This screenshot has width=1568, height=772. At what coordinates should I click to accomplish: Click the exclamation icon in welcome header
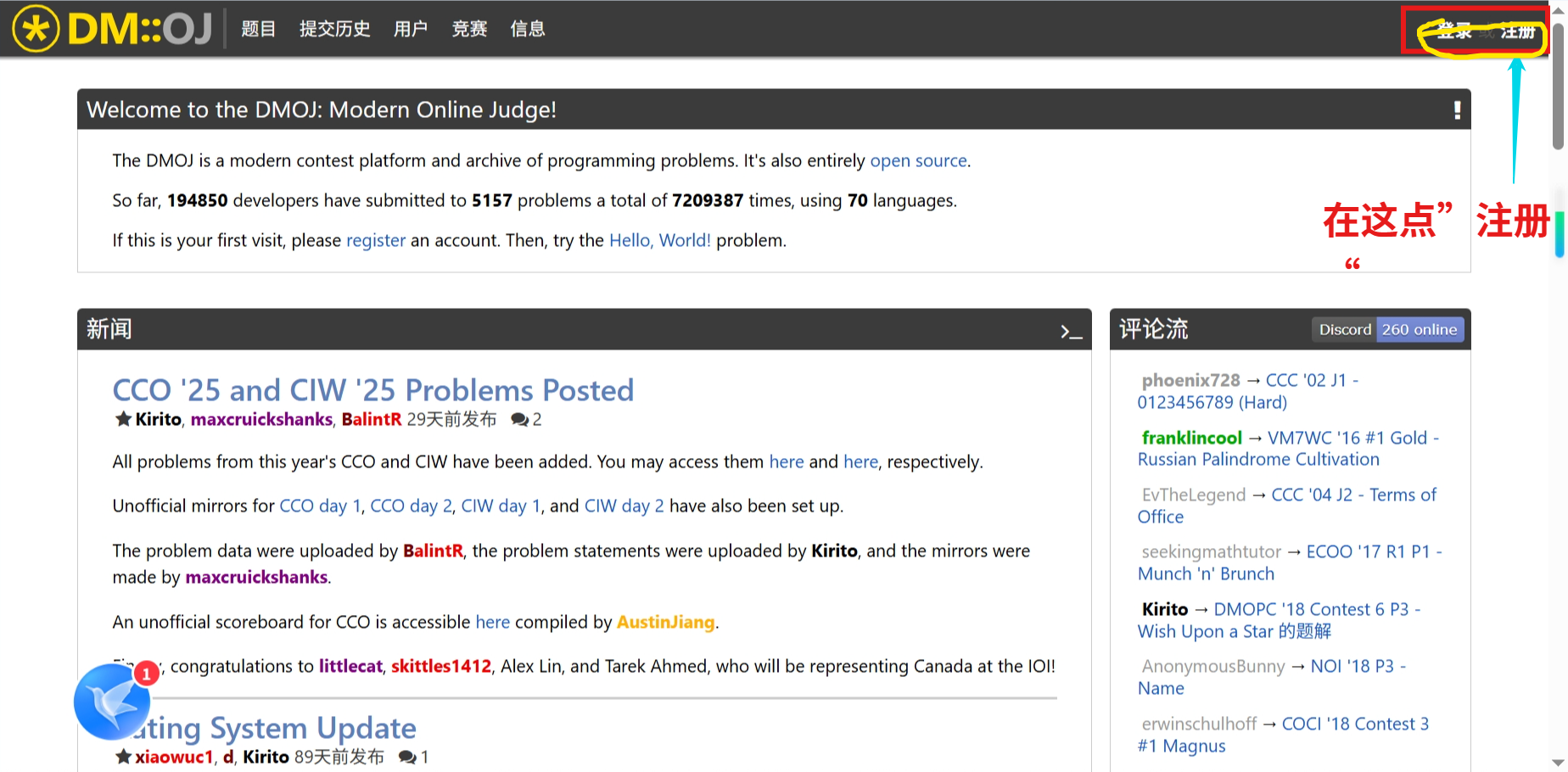pos(1457,109)
